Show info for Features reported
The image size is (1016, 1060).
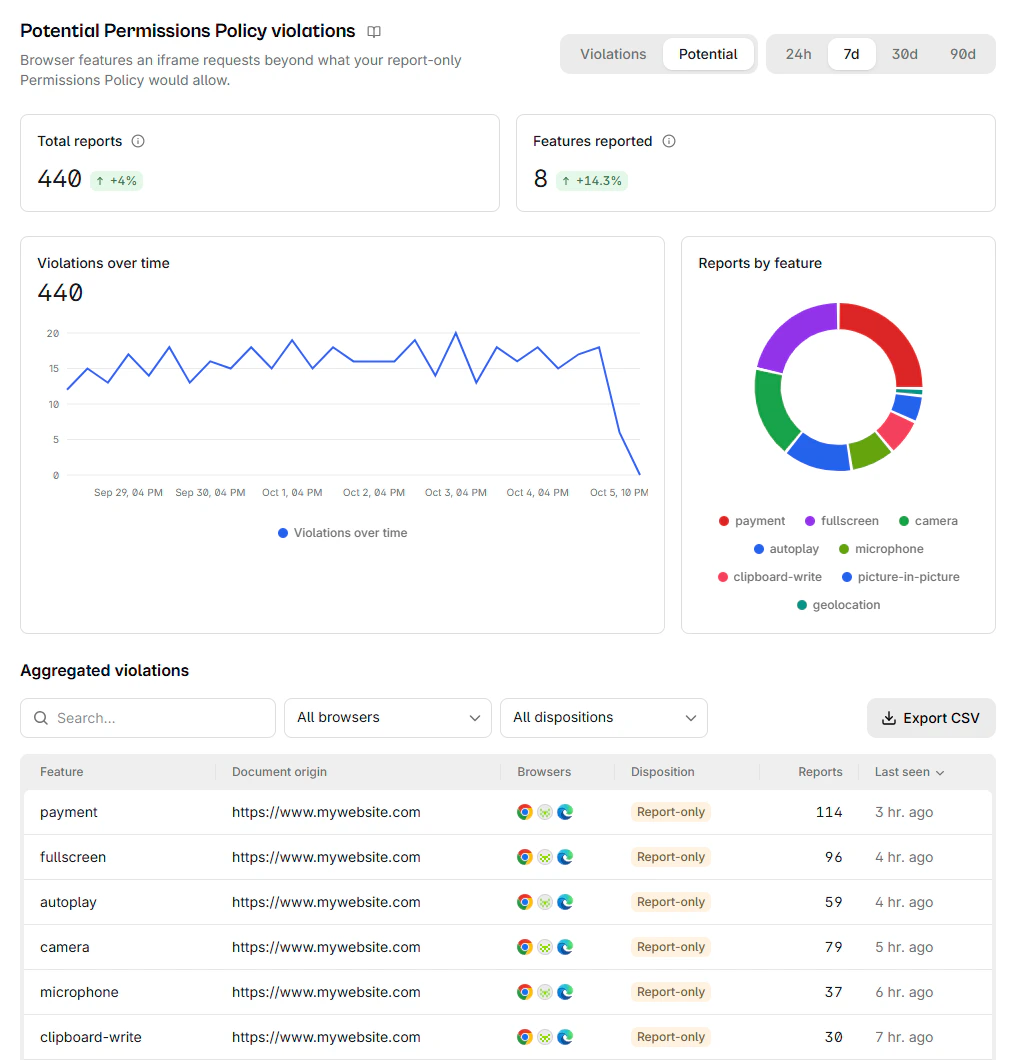tap(669, 141)
